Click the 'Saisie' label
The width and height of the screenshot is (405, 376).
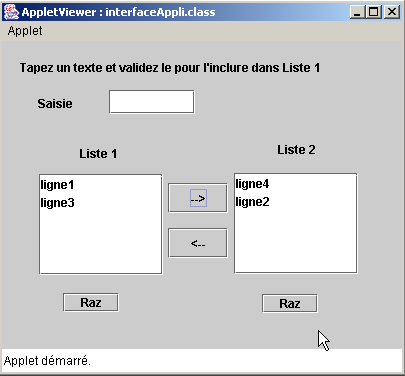click(x=55, y=103)
